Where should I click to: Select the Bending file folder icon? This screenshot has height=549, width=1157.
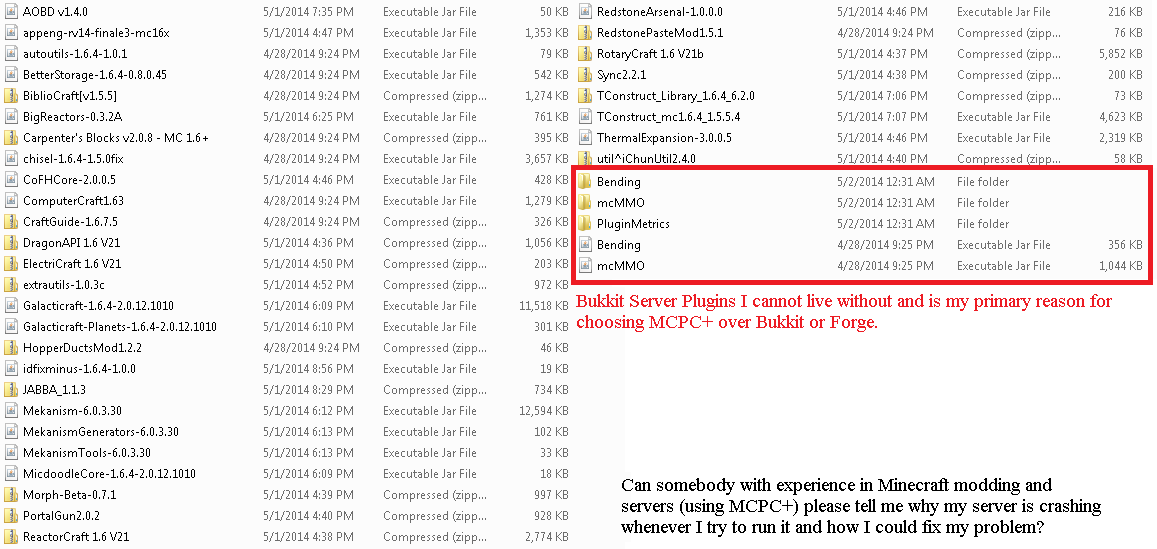(584, 182)
